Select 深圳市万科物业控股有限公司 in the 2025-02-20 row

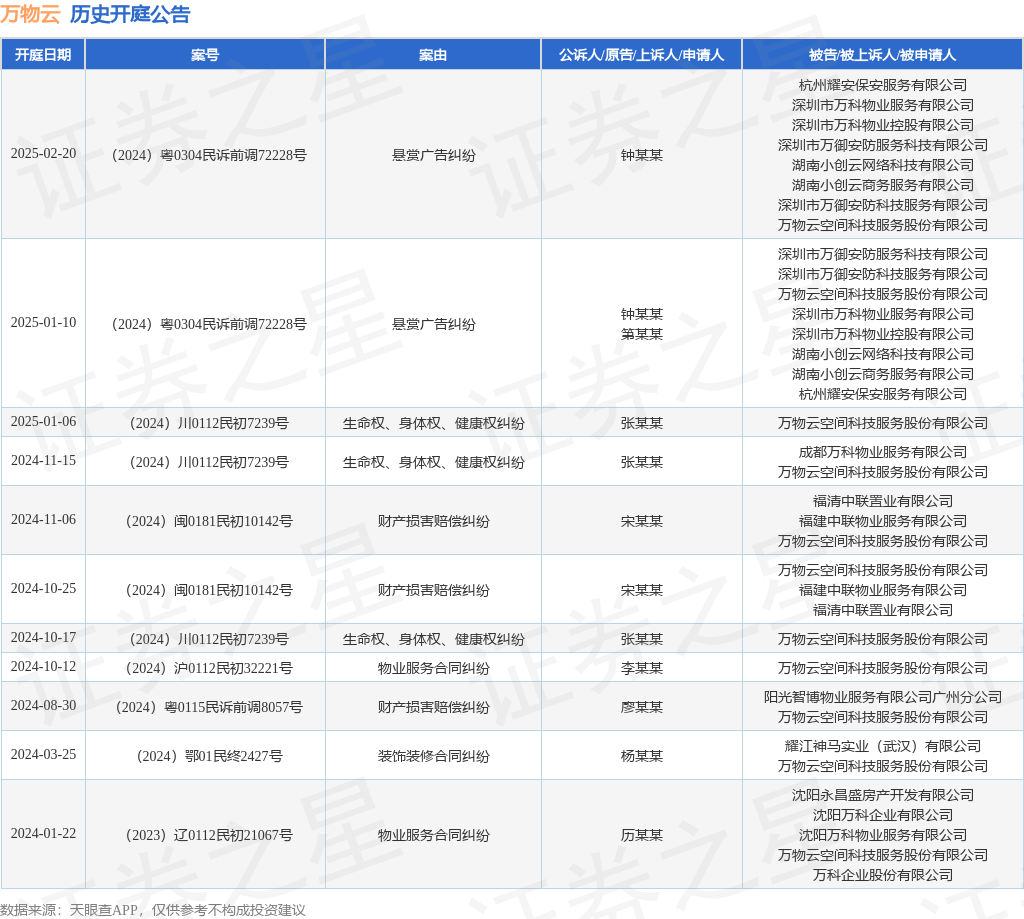[x=883, y=125]
